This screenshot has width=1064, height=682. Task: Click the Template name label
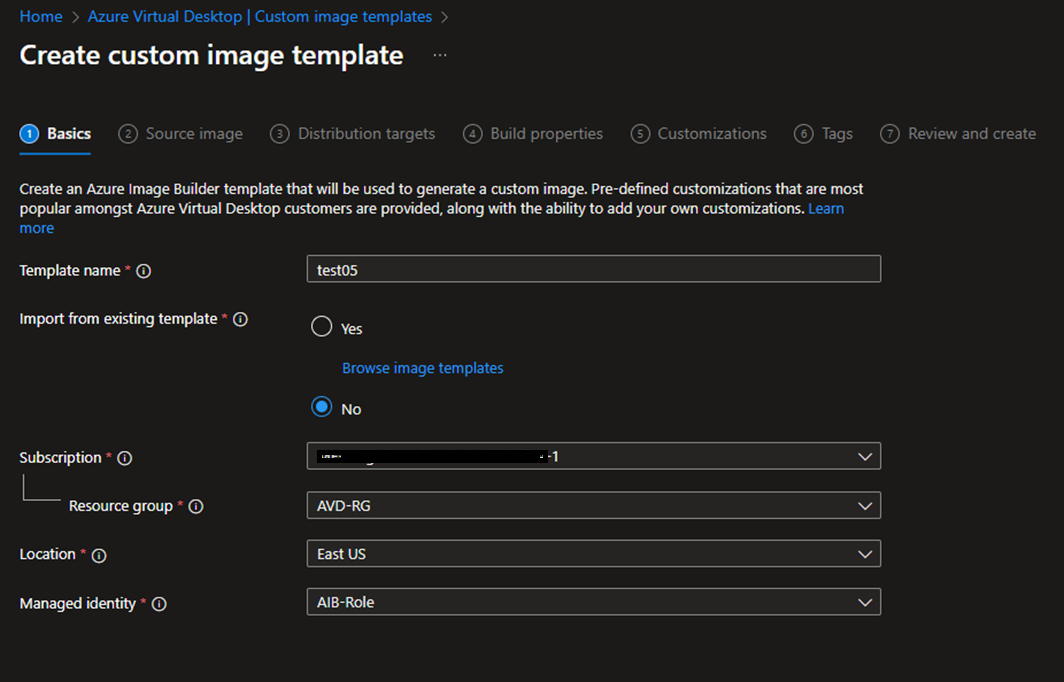70,270
